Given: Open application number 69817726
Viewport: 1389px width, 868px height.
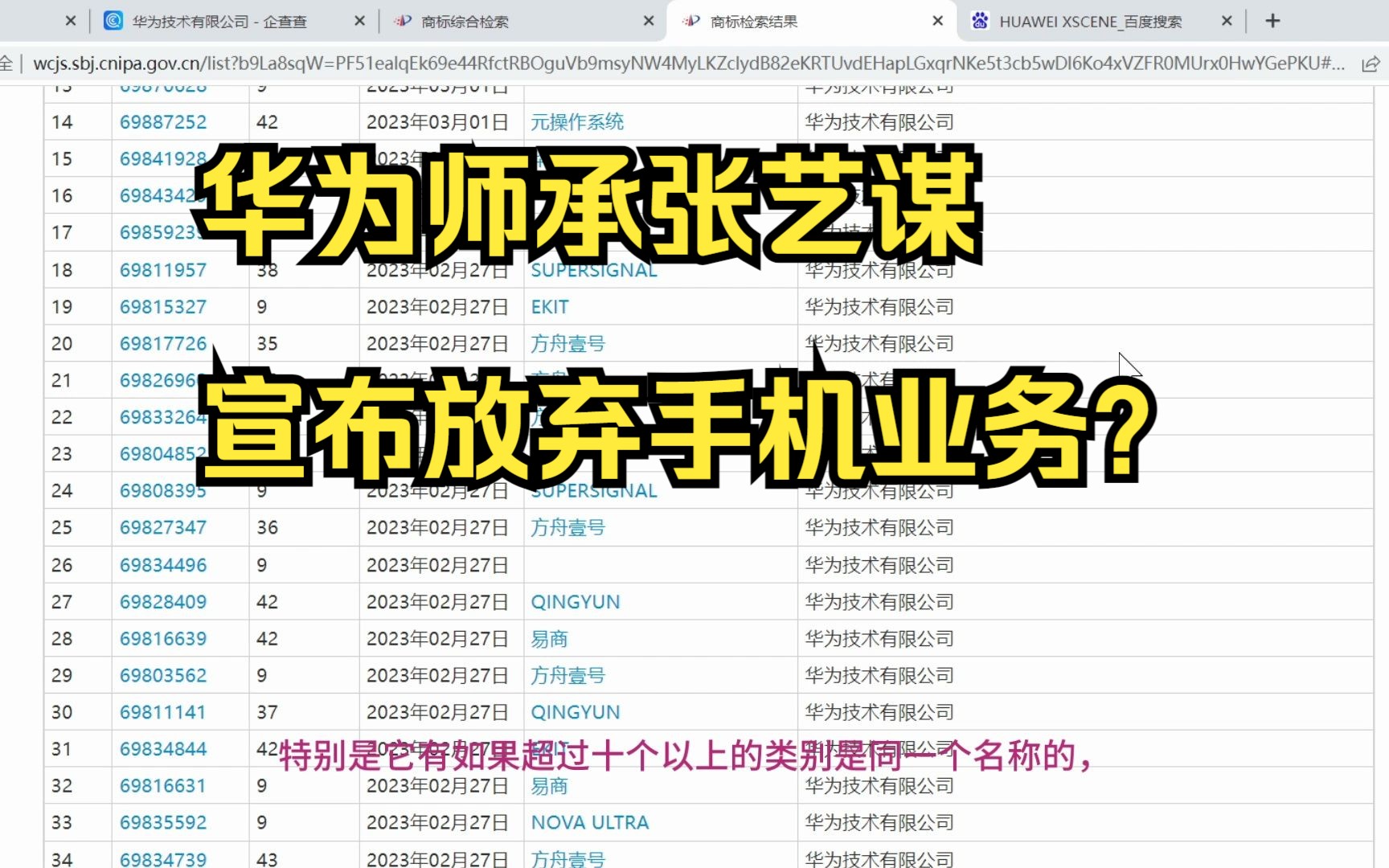Looking at the screenshot, I should (x=163, y=344).
